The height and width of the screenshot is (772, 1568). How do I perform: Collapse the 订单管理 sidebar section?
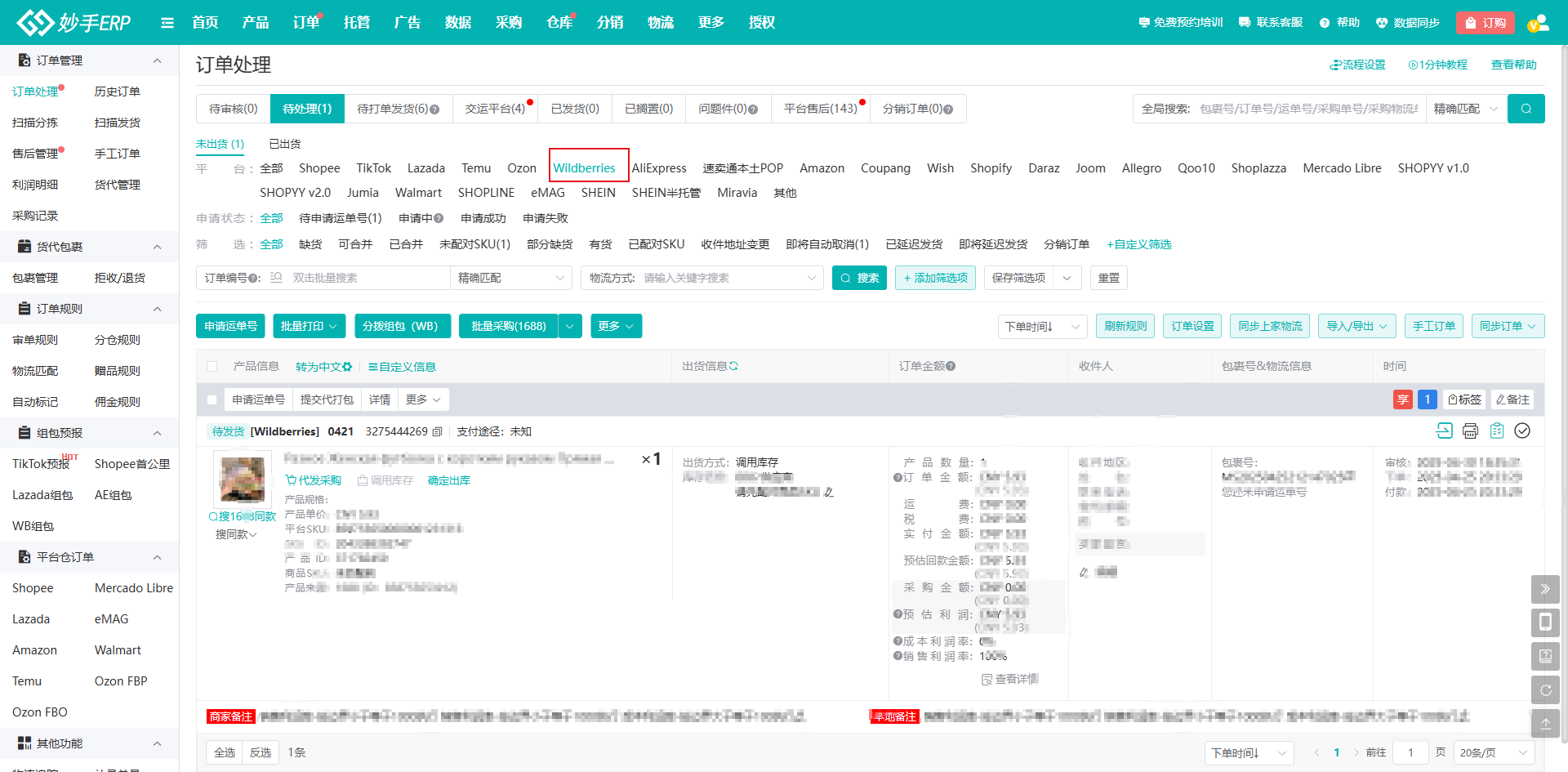pos(157,60)
